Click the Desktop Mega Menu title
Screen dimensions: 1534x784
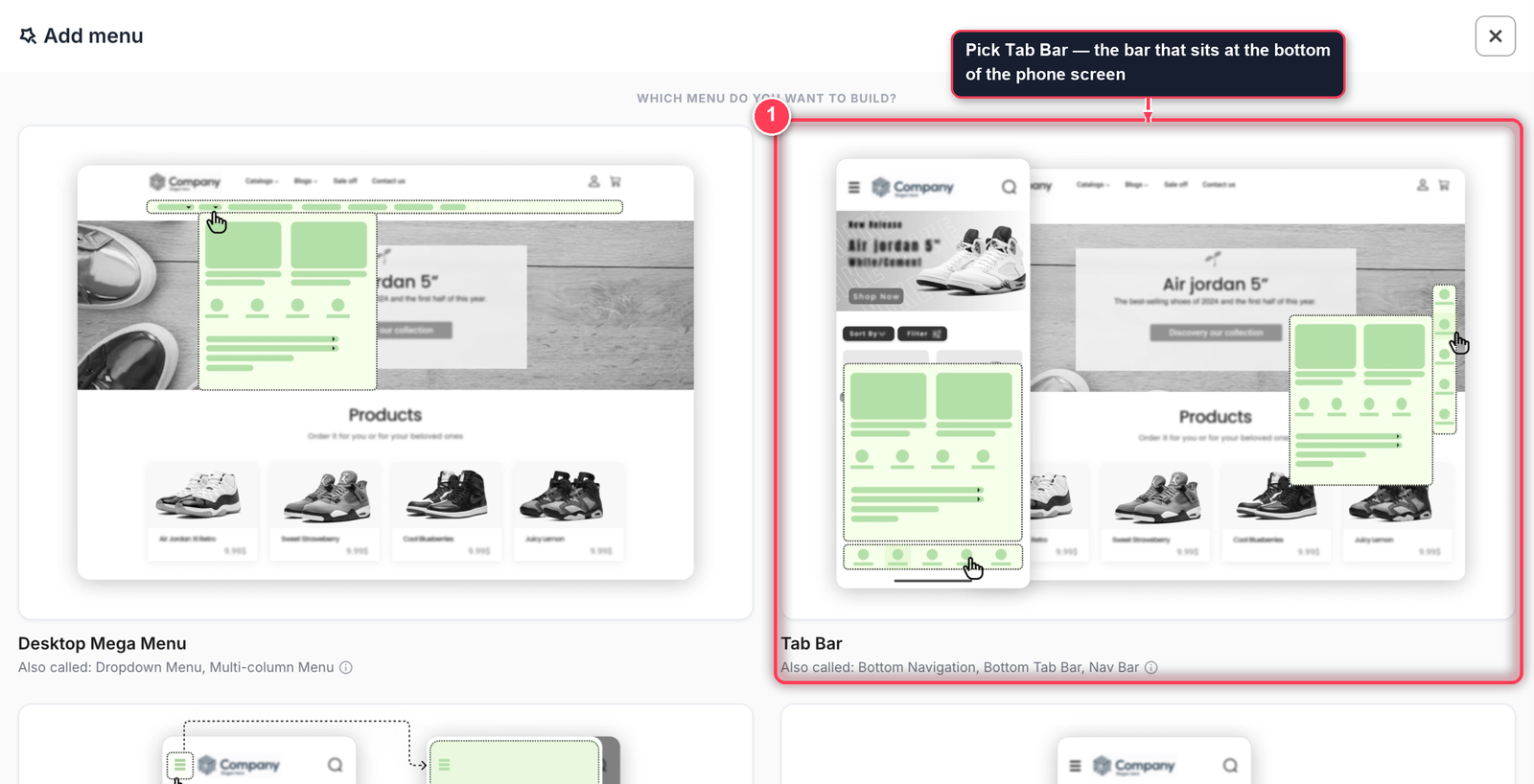pos(103,644)
